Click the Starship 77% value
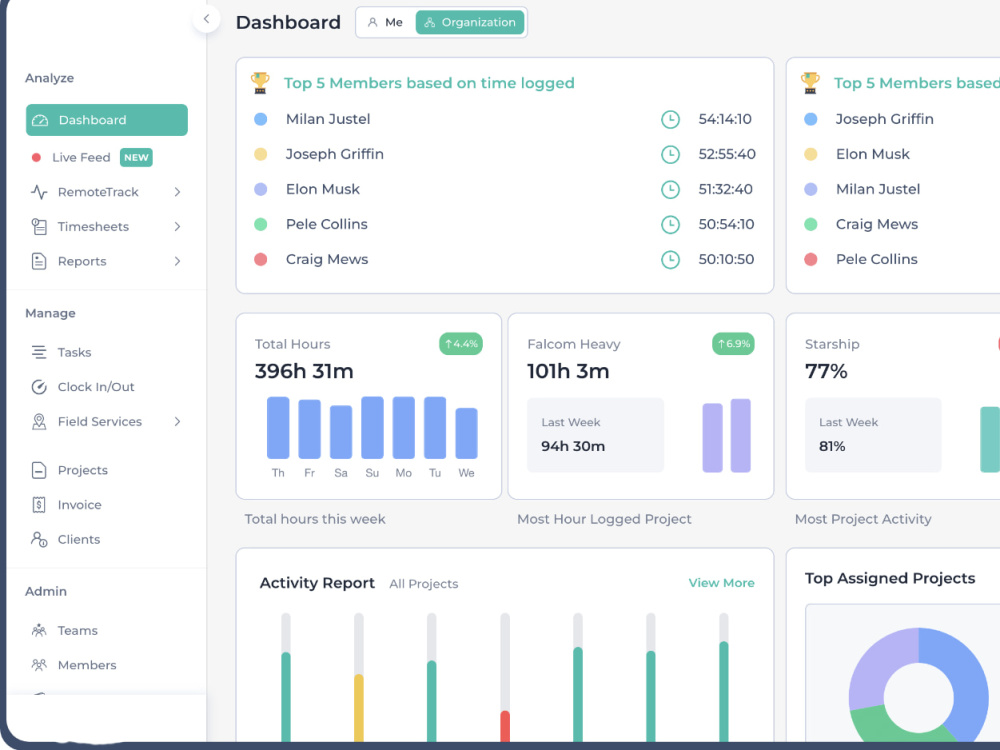Screen dimensions: 1000x750 pyautogui.click(x=827, y=371)
